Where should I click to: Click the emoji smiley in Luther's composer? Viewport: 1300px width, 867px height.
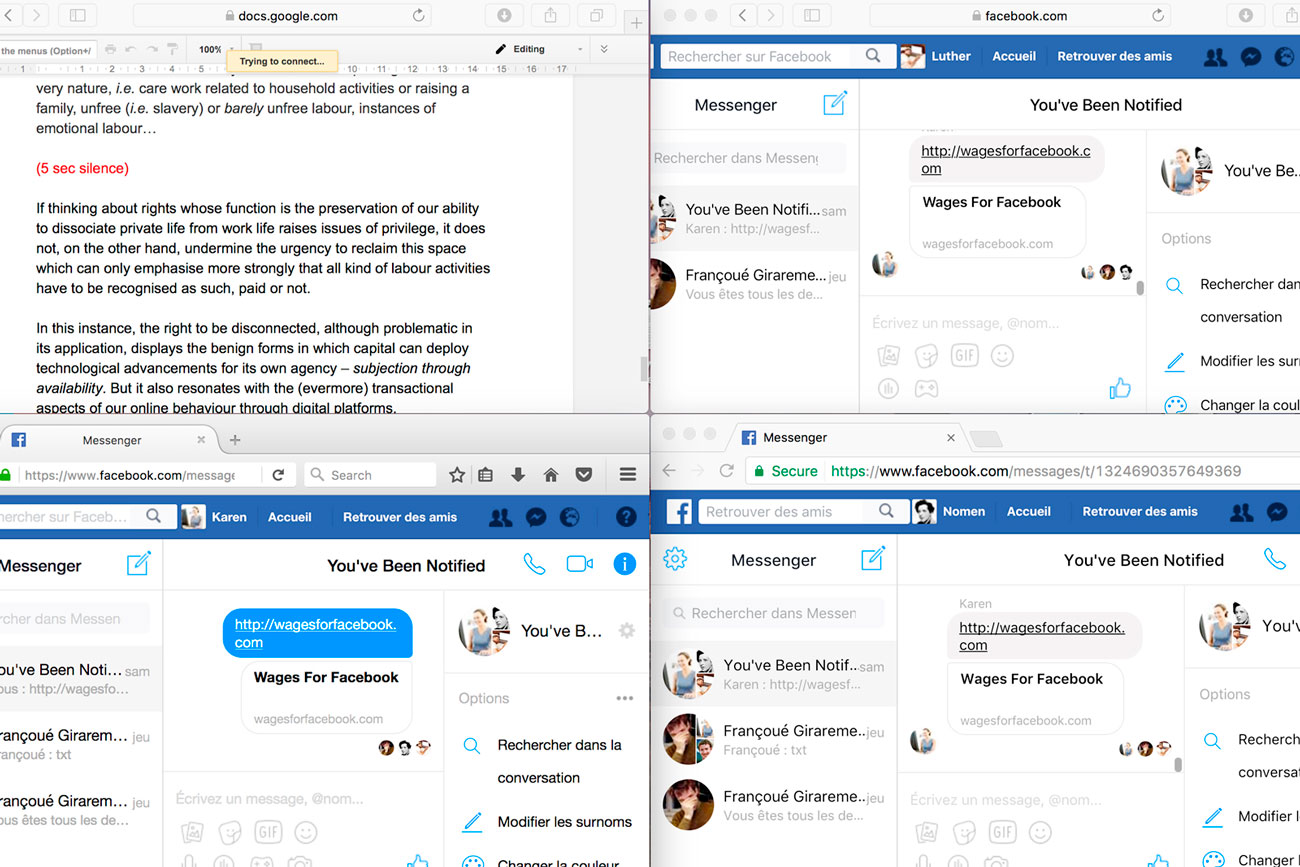[x=1002, y=355]
